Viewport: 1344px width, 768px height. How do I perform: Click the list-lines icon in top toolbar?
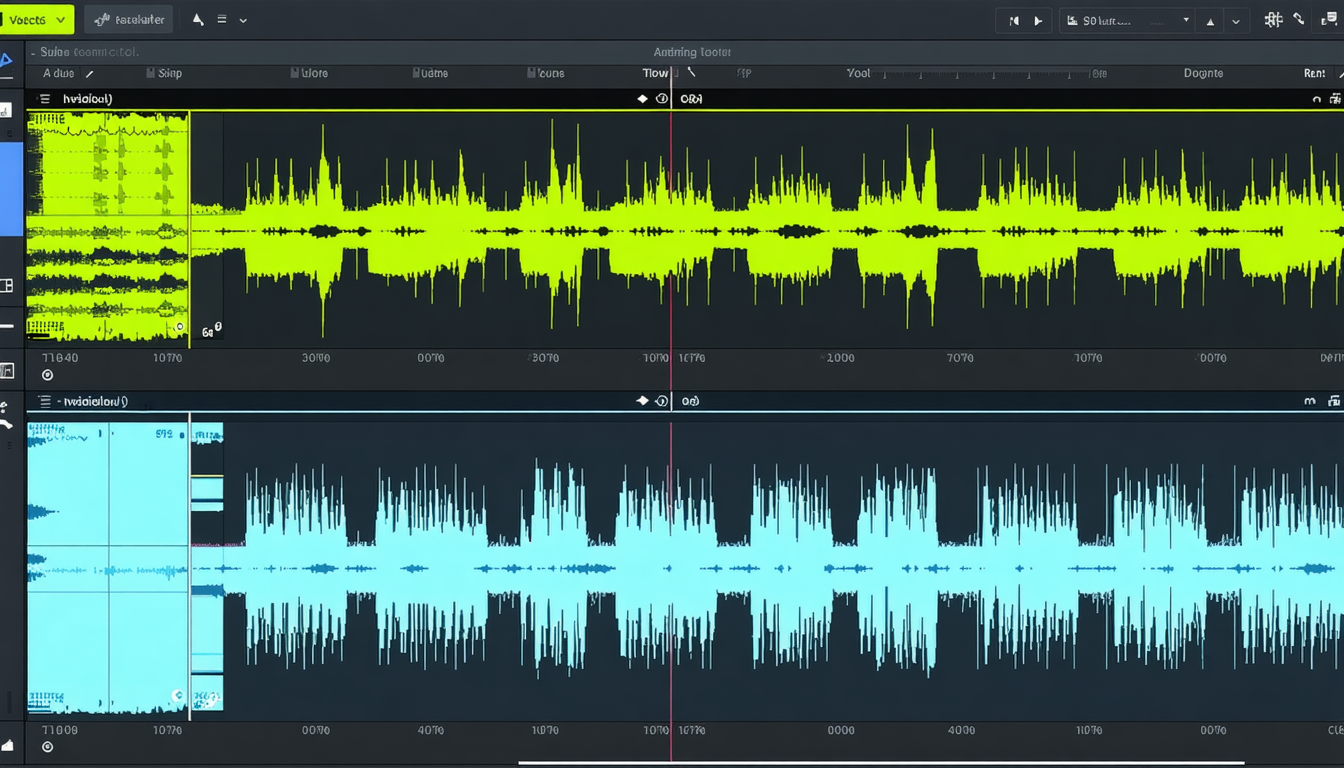(221, 20)
